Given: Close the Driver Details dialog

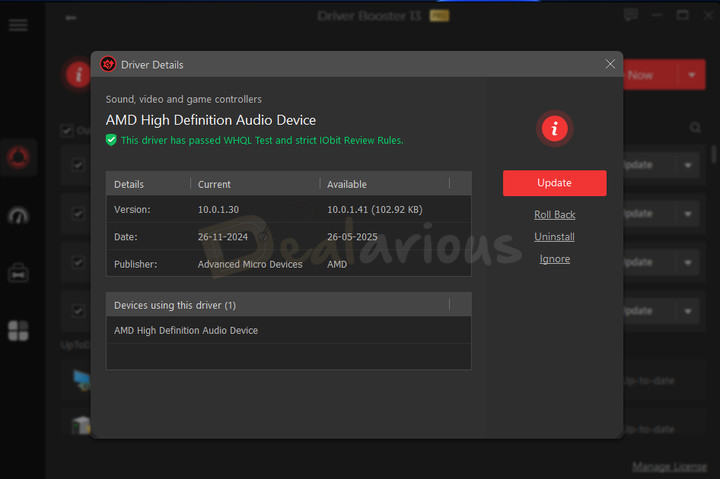Looking at the screenshot, I should pyautogui.click(x=610, y=65).
